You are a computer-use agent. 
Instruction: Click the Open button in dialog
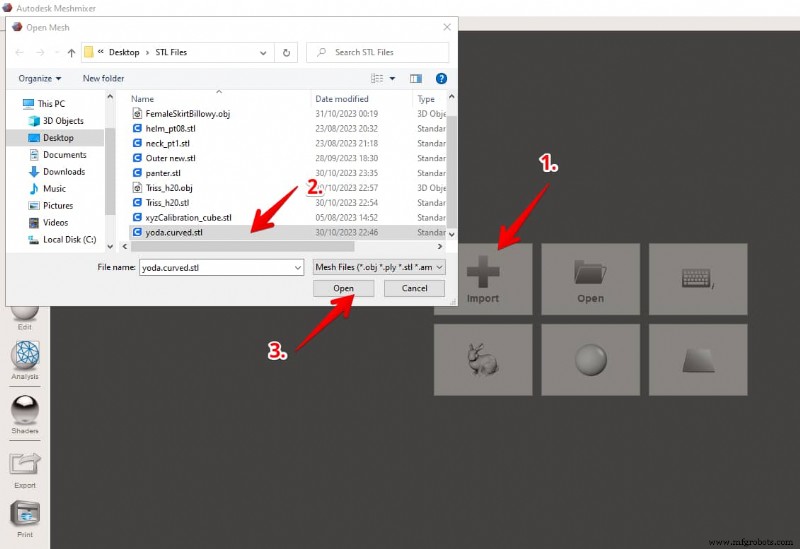(343, 288)
